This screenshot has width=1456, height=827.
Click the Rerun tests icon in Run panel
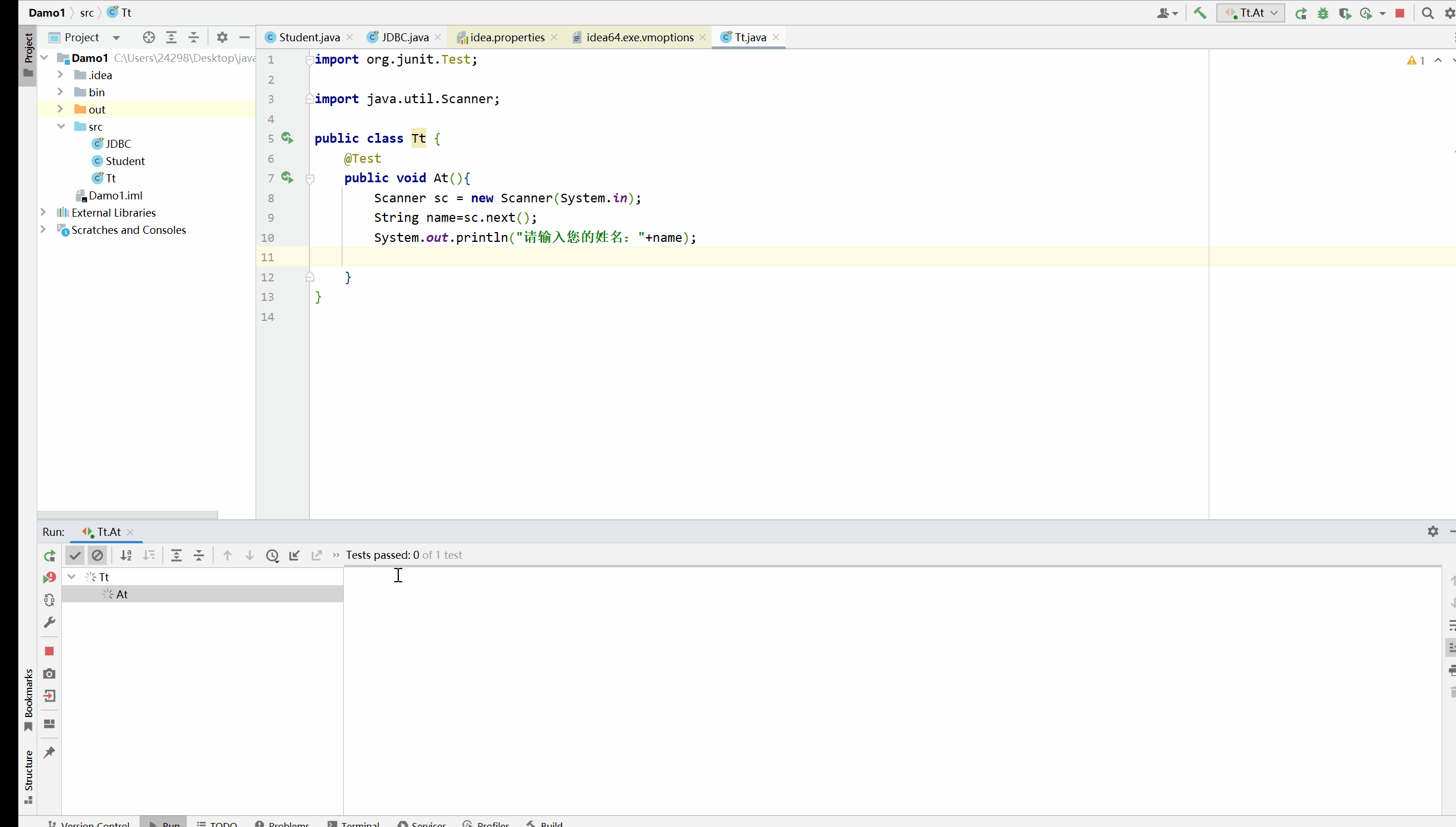click(x=49, y=555)
